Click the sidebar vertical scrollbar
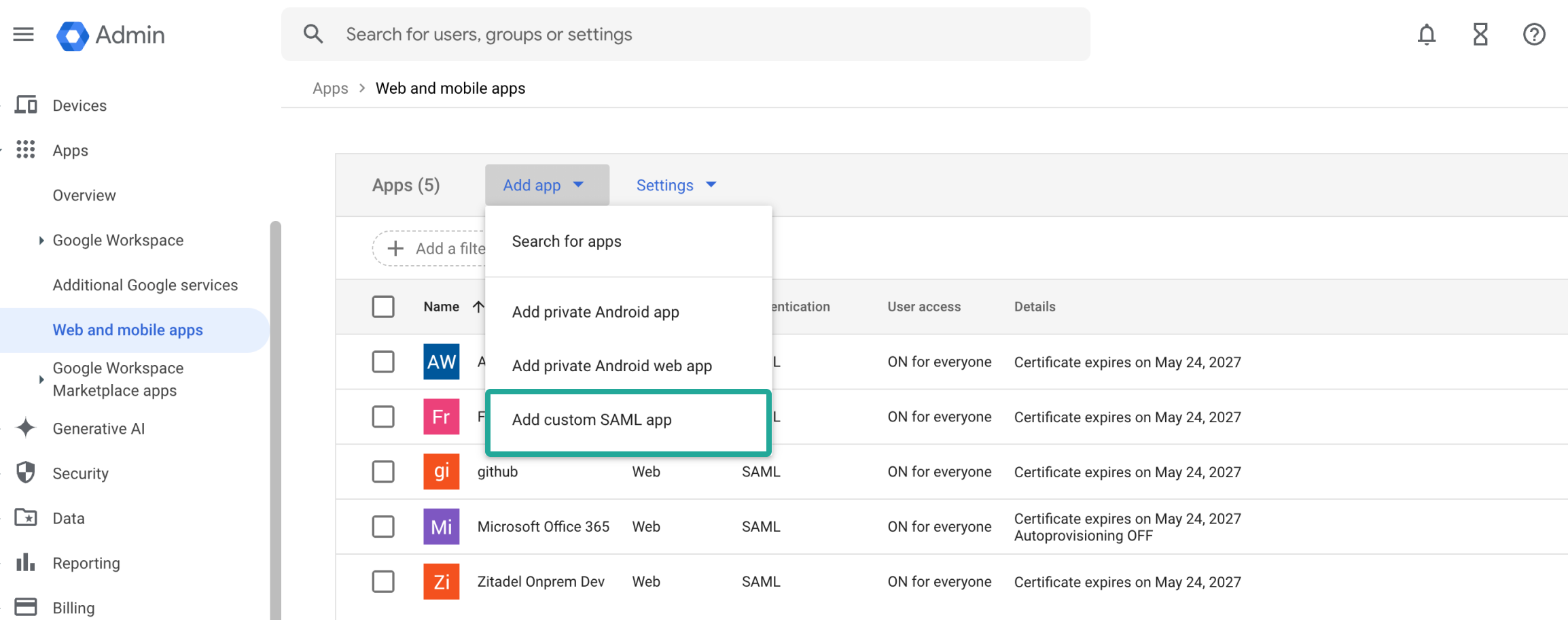Image resolution: width=1568 pixels, height=620 pixels. [275, 420]
